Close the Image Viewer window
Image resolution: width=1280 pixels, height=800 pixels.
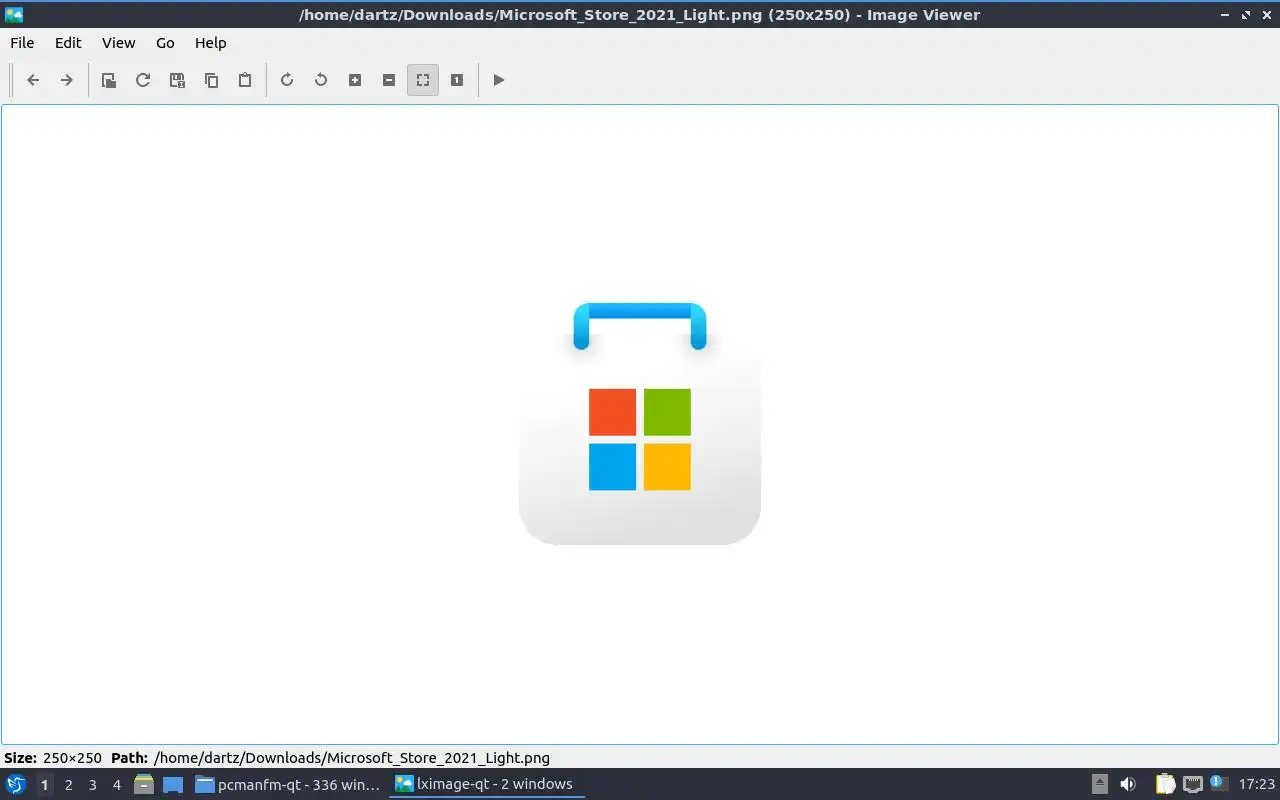(x=1266, y=14)
